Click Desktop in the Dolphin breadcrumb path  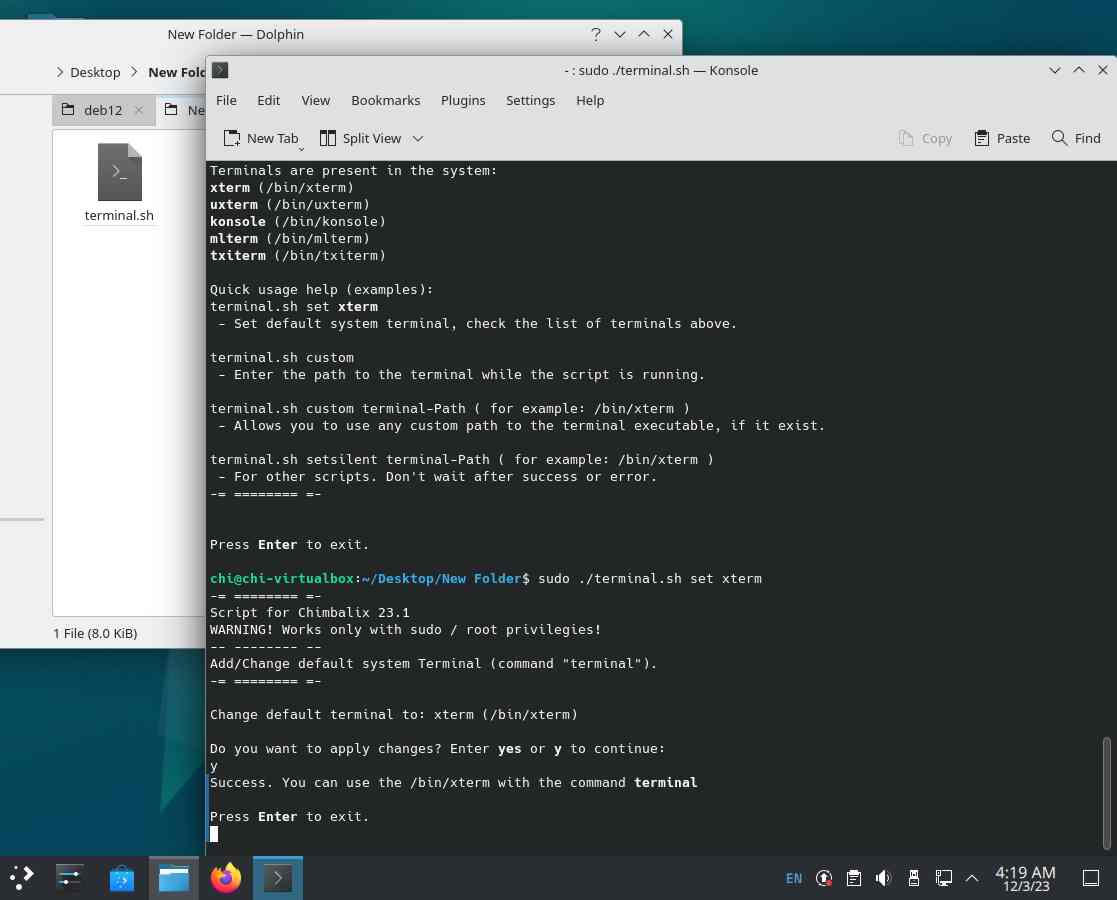tap(95, 72)
